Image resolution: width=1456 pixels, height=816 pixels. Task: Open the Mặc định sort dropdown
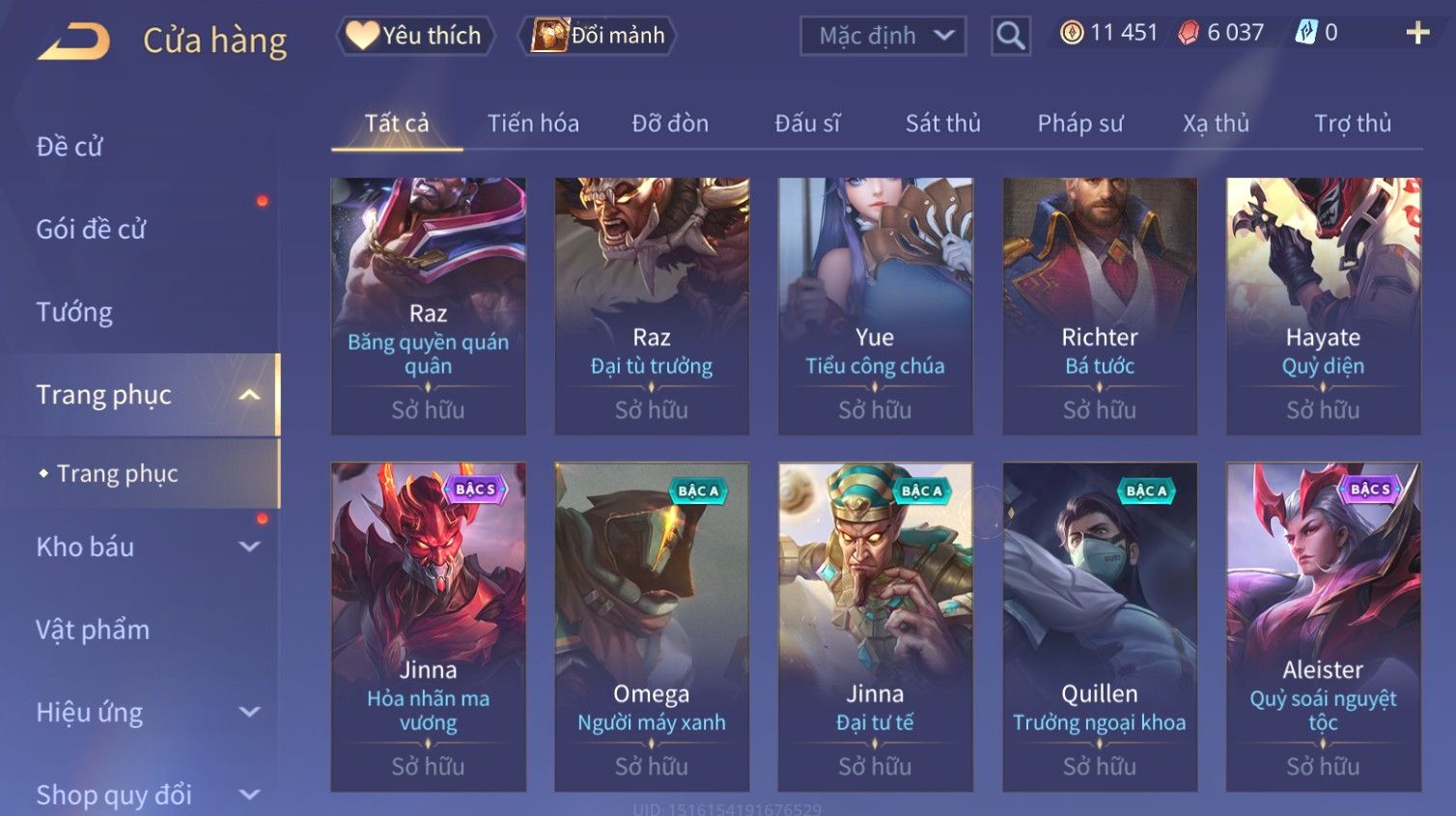tap(883, 36)
